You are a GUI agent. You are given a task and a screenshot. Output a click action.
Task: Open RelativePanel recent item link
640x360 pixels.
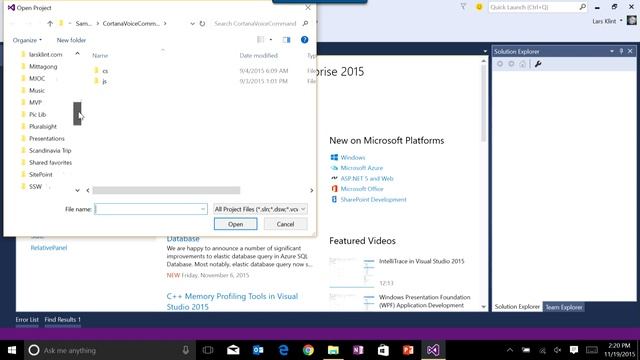click(49, 248)
